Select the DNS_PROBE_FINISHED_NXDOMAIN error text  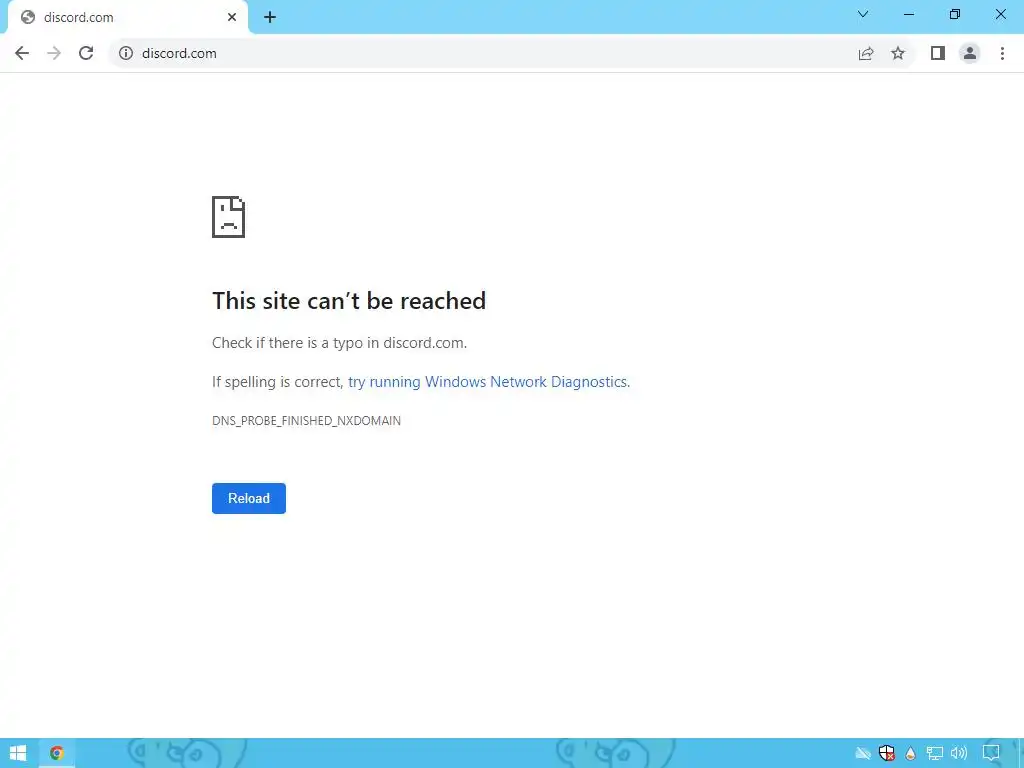pyautogui.click(x=306, y=421)
